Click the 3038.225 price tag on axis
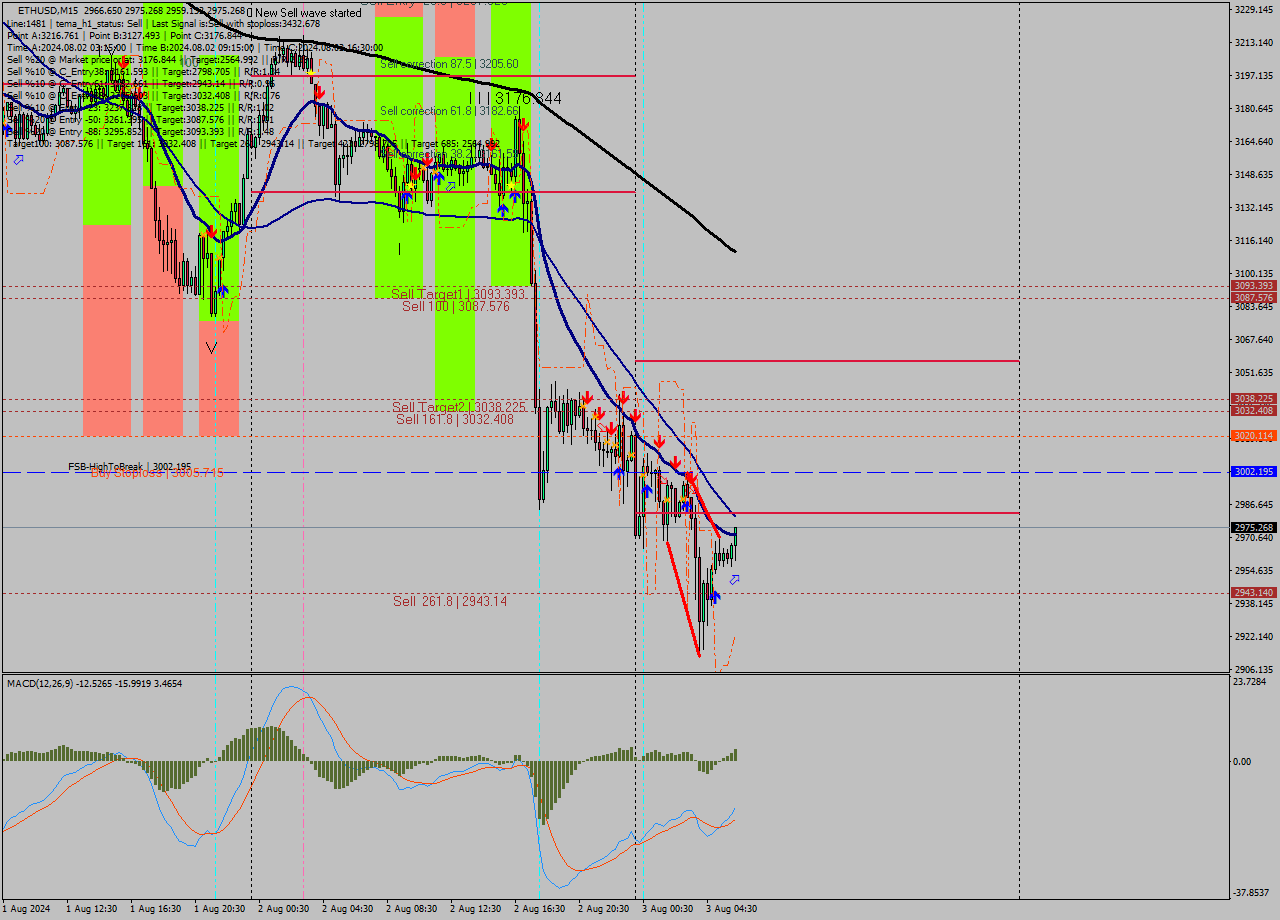 pos(1253,399)
